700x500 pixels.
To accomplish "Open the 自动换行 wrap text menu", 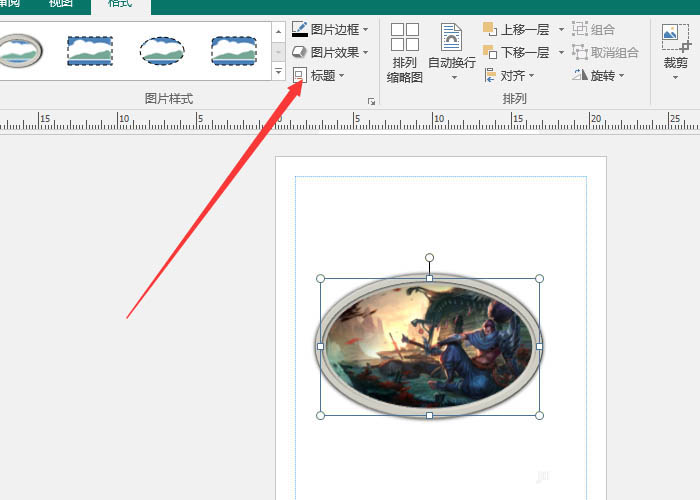I will (451, 52).
